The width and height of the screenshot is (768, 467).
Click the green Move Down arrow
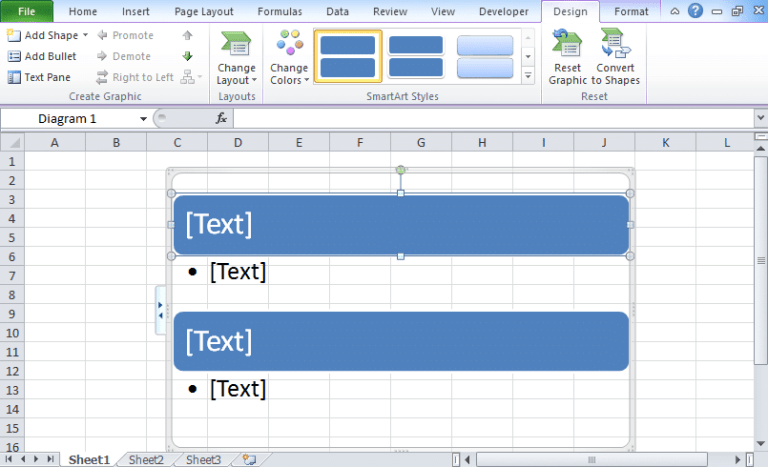point(188,56)
